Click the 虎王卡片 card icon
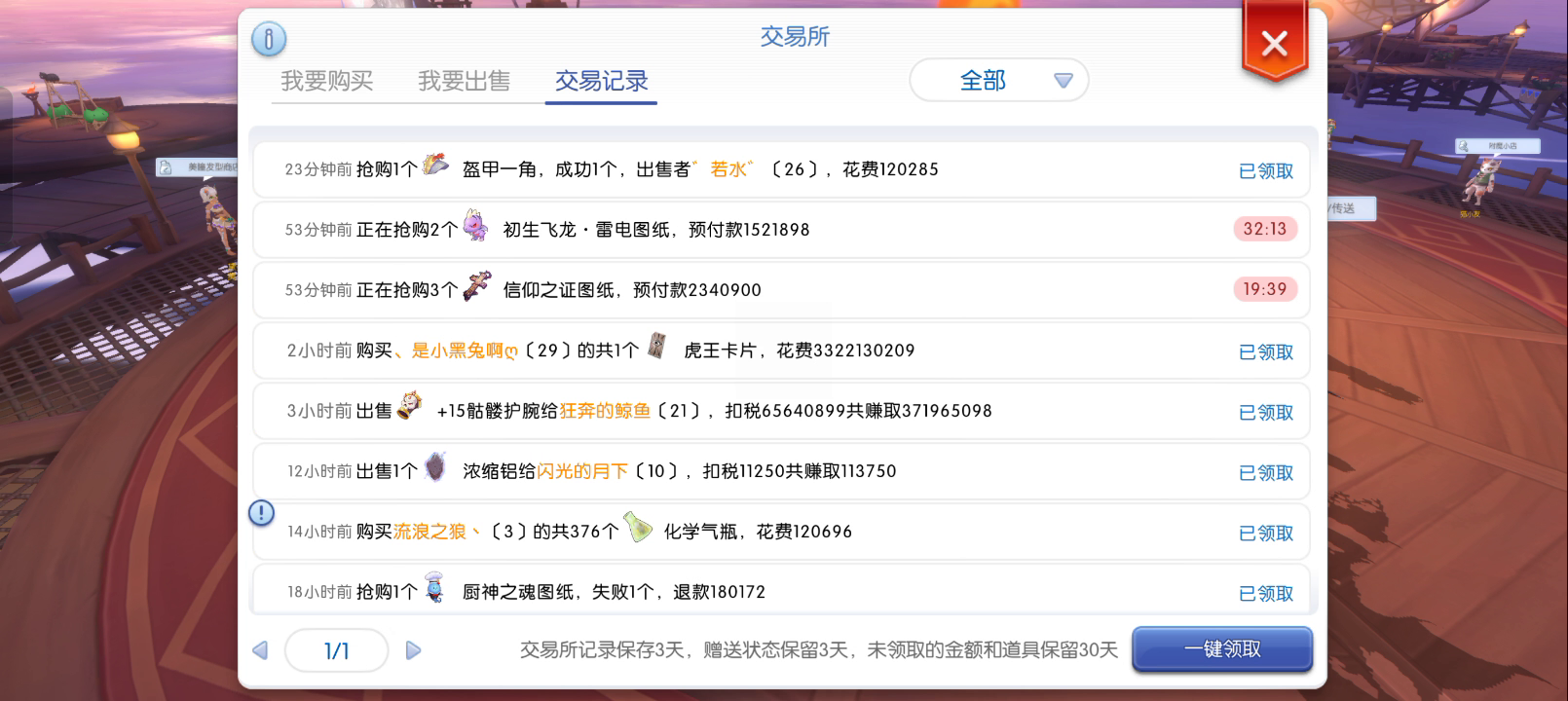The width and height of the screenshot is (1568, 701). (x=657, y=347)
